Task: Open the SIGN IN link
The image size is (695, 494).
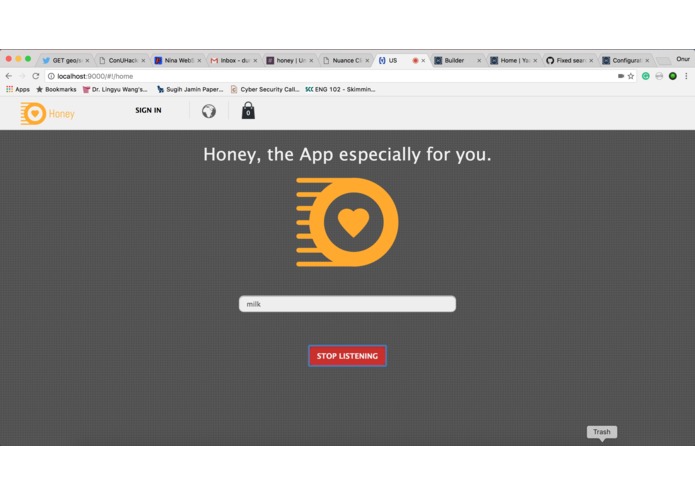Action: pyautogui.click(x=148, y=110)
